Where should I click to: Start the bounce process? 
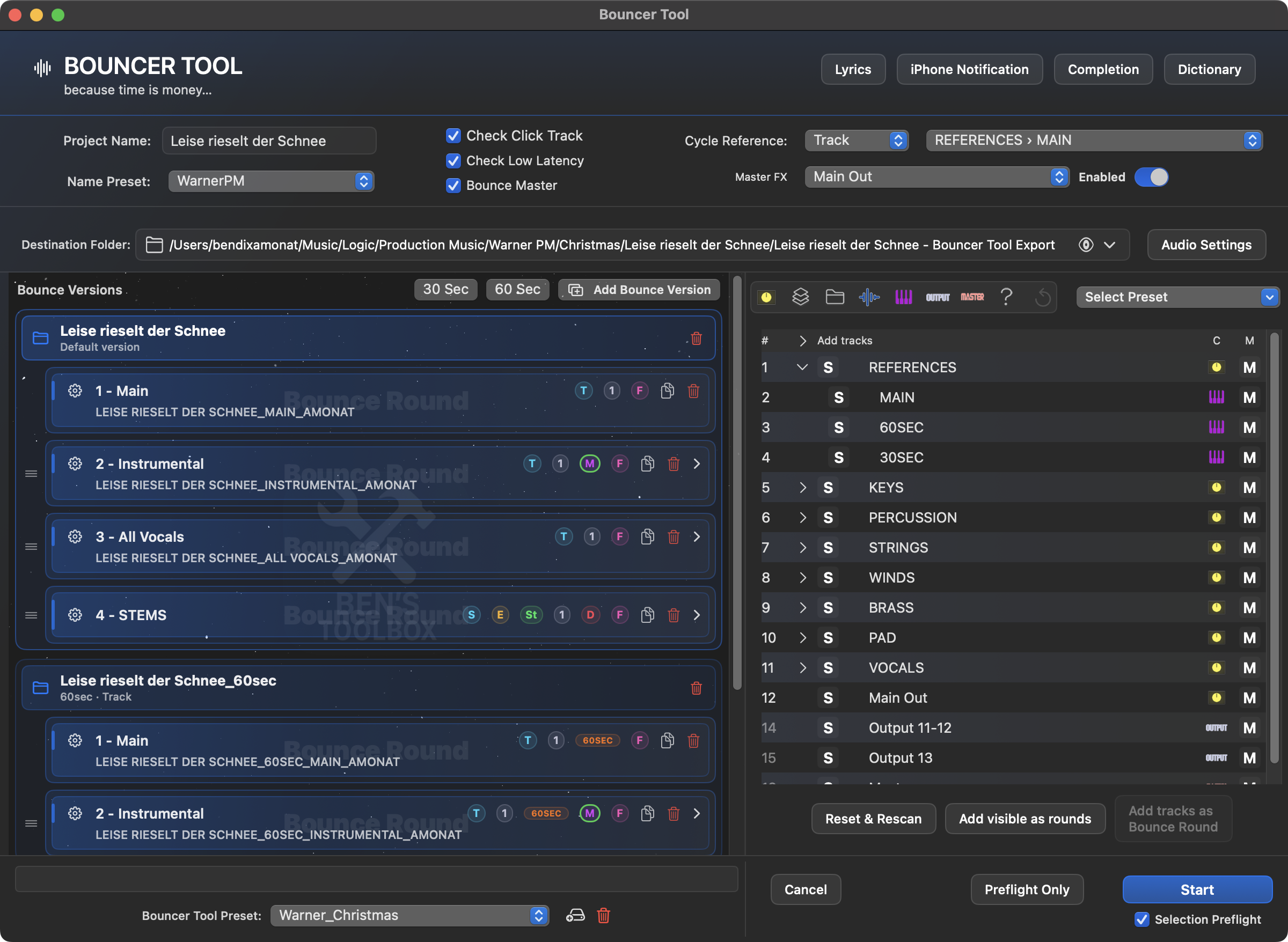1197,889
